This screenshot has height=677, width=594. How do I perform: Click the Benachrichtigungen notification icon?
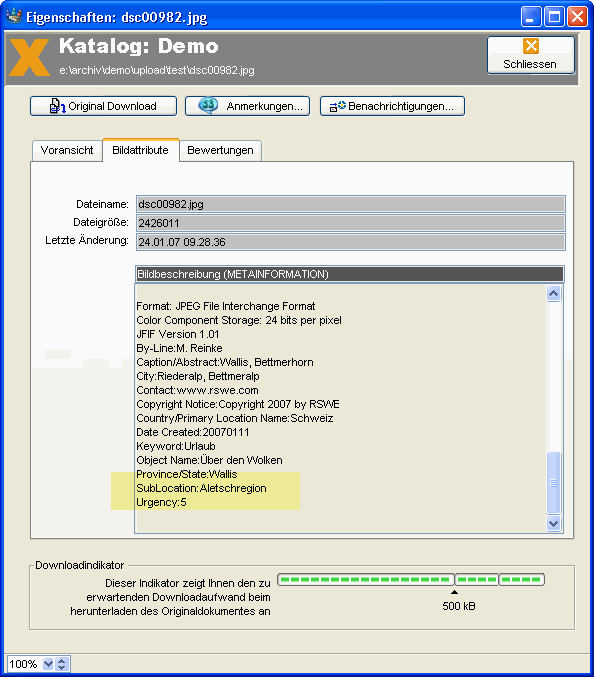(x=338, y=106)
